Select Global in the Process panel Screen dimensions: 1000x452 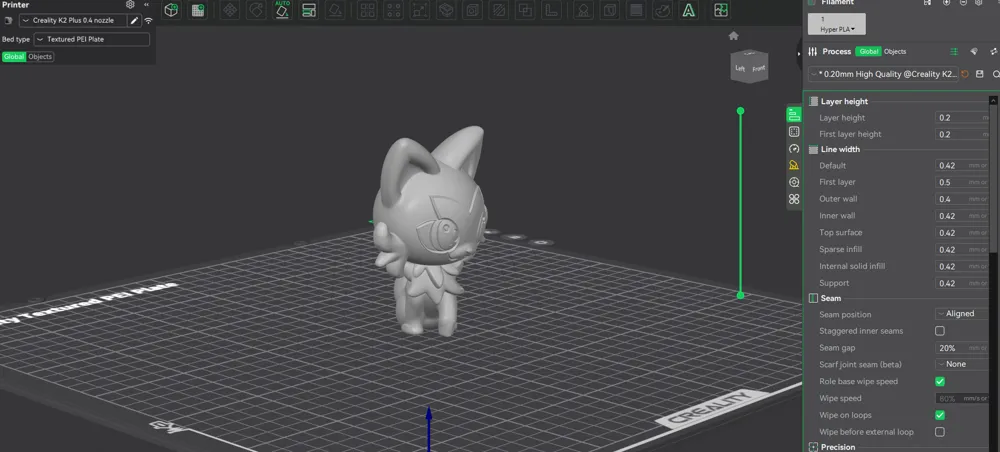(x=869, y=52)
